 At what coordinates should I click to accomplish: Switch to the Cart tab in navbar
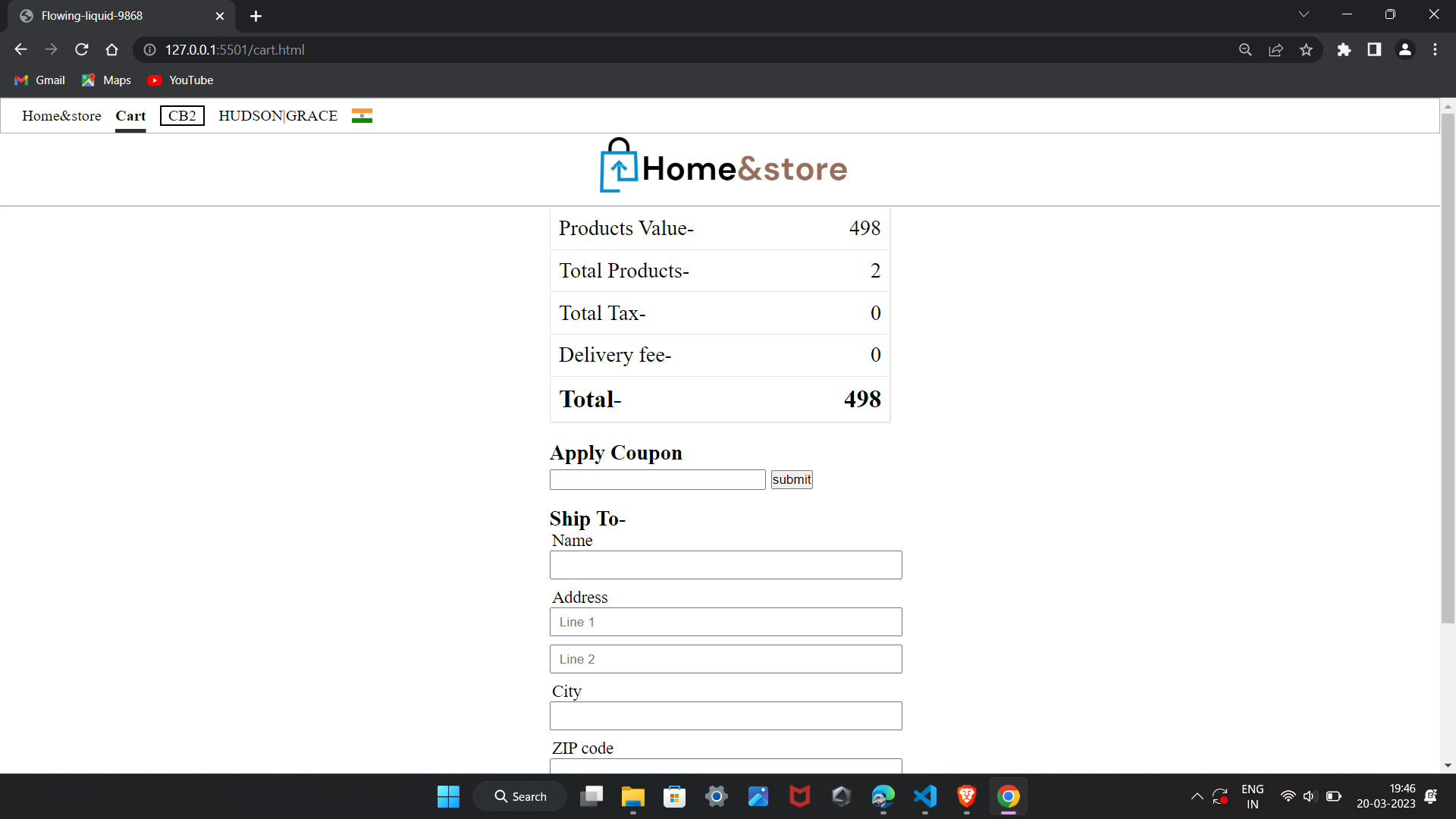[x=130, y=115]
